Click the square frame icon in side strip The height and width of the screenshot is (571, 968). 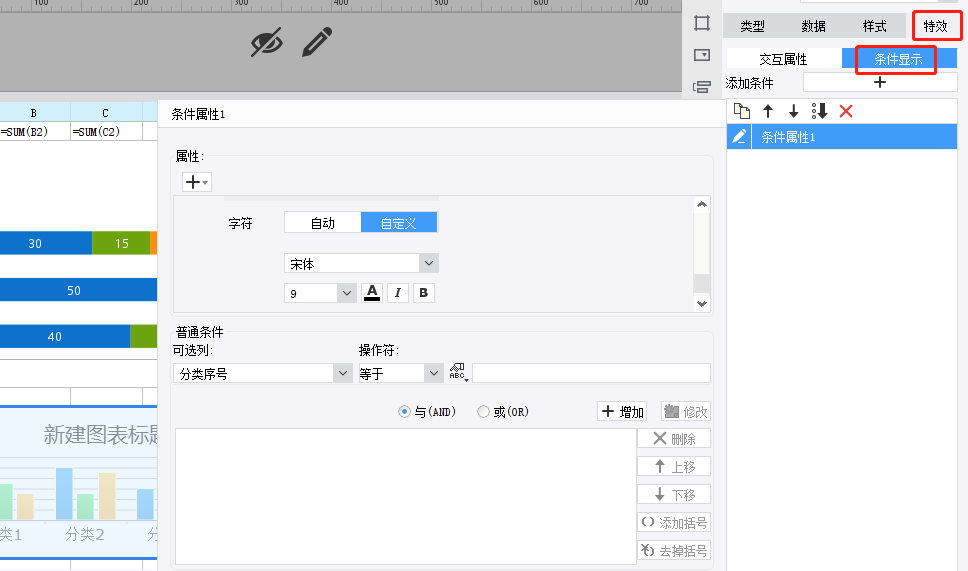(702, 23)
